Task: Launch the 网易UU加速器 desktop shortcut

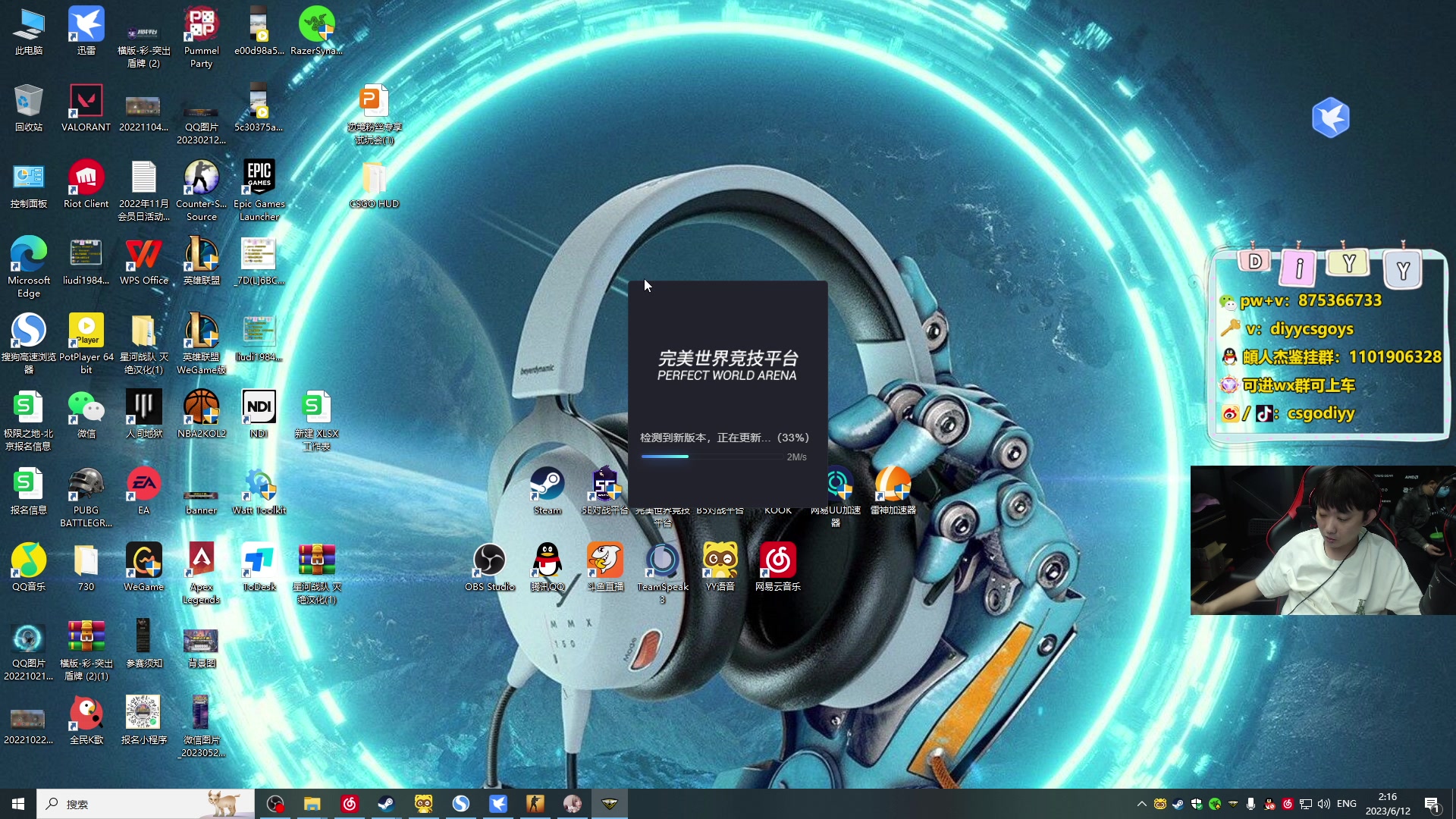Action: pyautogui.click(x=836, y=497)
